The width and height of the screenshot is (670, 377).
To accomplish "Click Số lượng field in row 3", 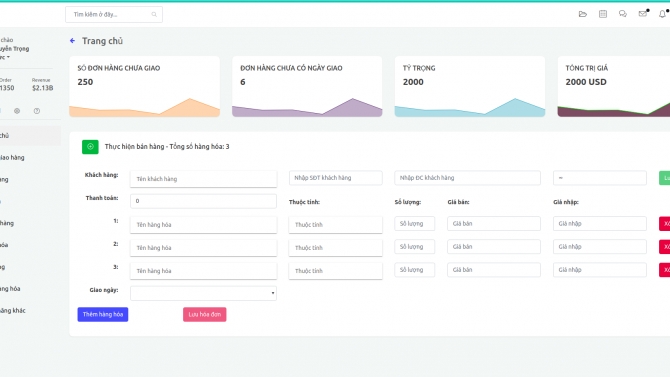I will pos(414,270).
